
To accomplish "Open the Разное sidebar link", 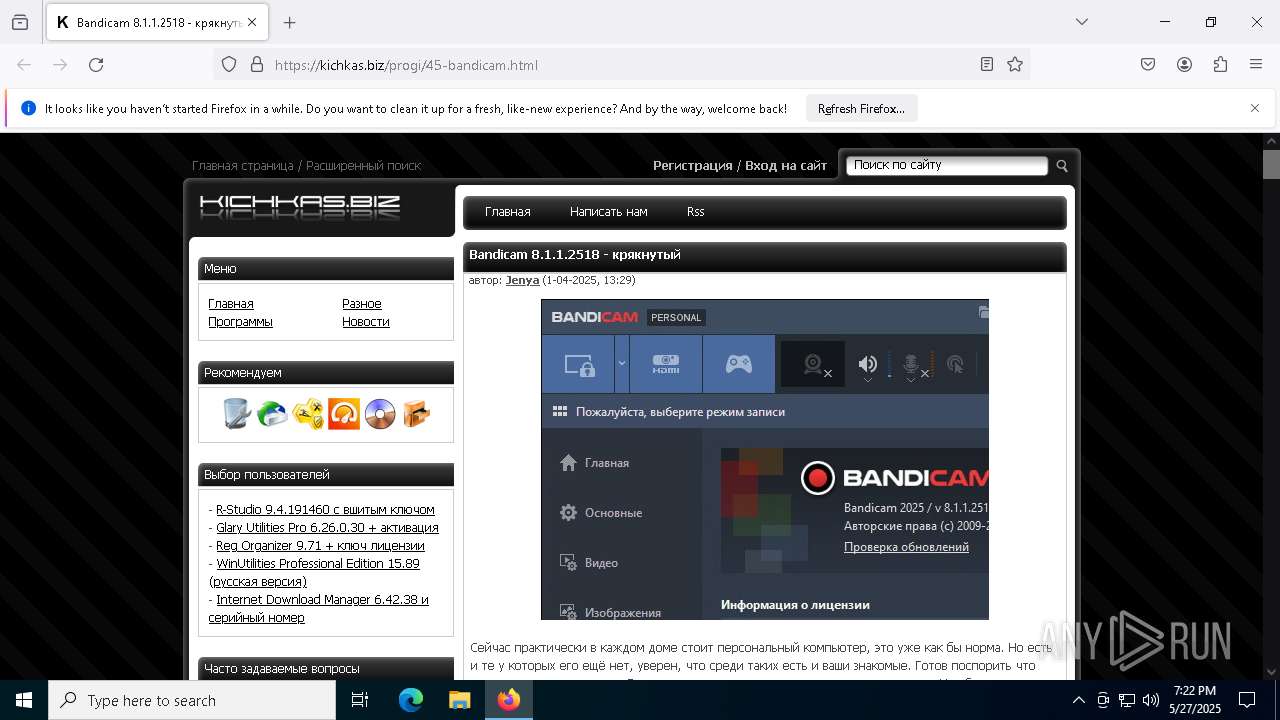I will [x=362, y=303].
